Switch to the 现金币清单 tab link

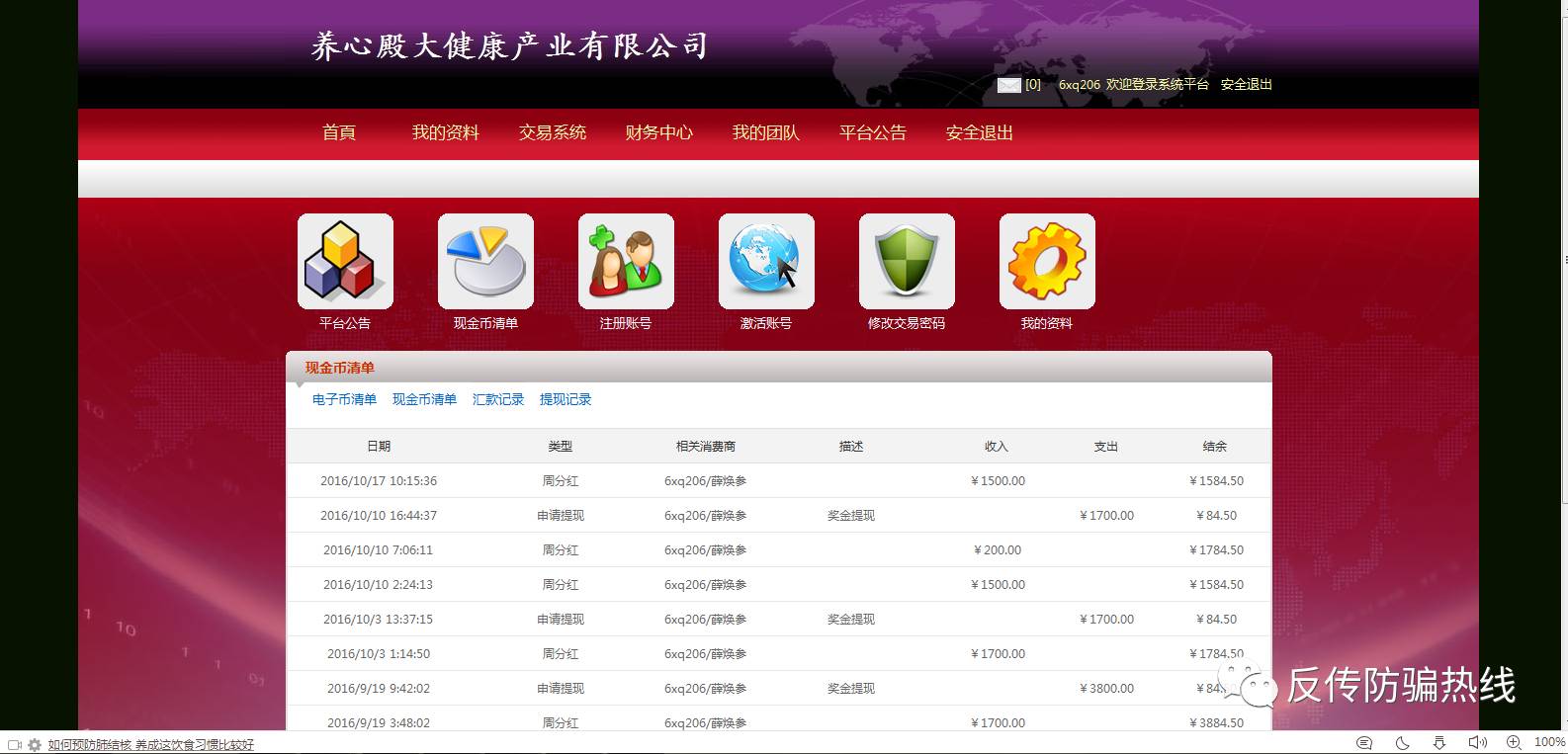[x=424, y=399]
